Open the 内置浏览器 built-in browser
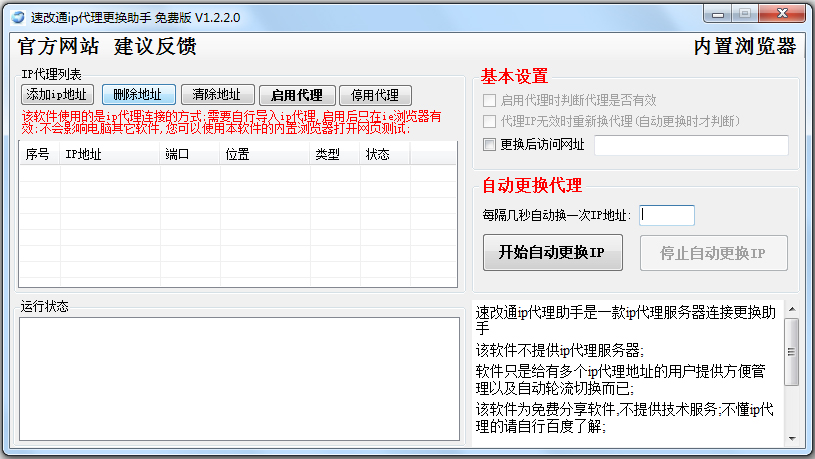The width and height of the screenshot is (815, 459). tap(745, 47)
